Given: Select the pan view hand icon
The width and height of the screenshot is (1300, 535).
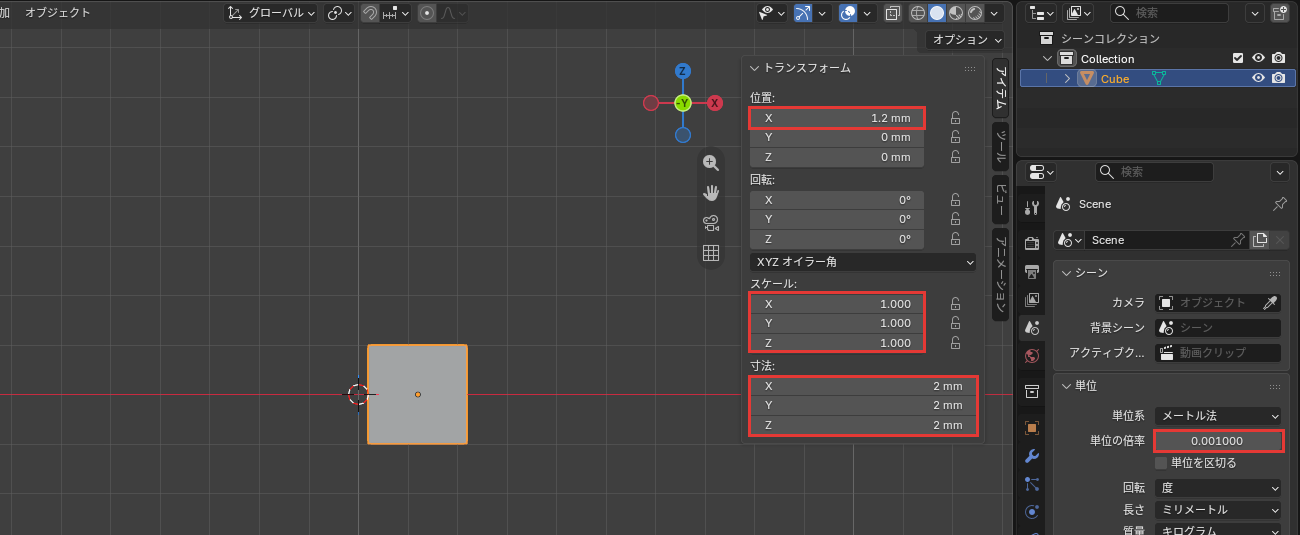Looking at the screenshot, I should click(x=711, y=193).
